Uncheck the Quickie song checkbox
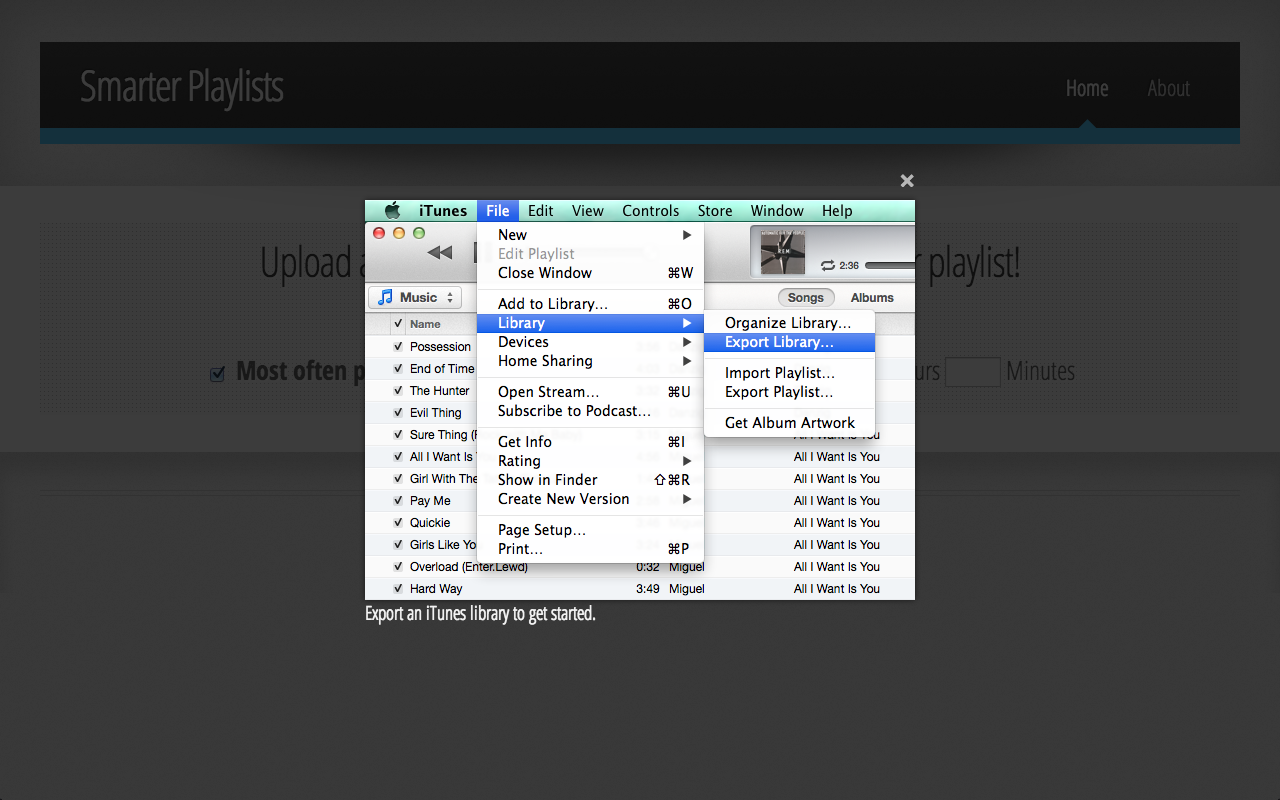The width and height of the screenshot is (1280, 800). coord(398,522)
